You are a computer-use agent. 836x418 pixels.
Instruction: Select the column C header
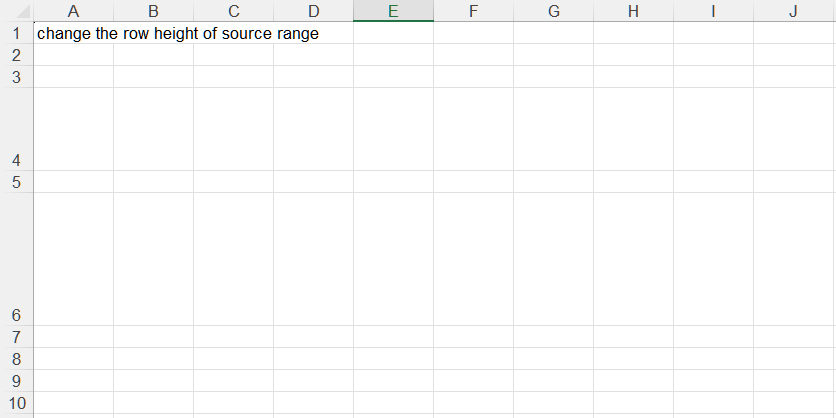[x=233, y=11]
